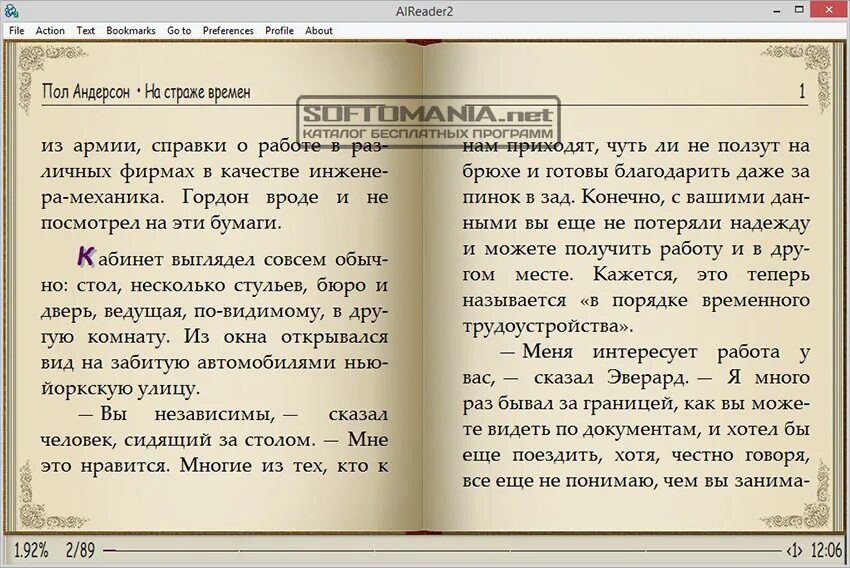The height and width of the screenshot is (568, 850).
Task: Click the word 'Гордон' on left page
Action: pos(215,197)
